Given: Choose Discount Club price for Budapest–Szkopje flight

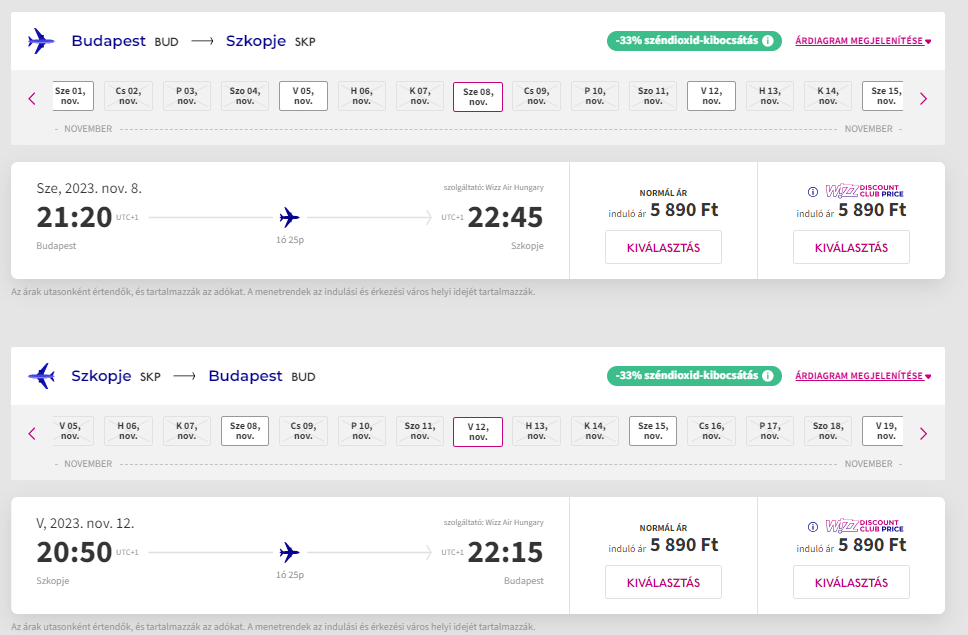Looking at the screenshot, I should click(851, 247).
